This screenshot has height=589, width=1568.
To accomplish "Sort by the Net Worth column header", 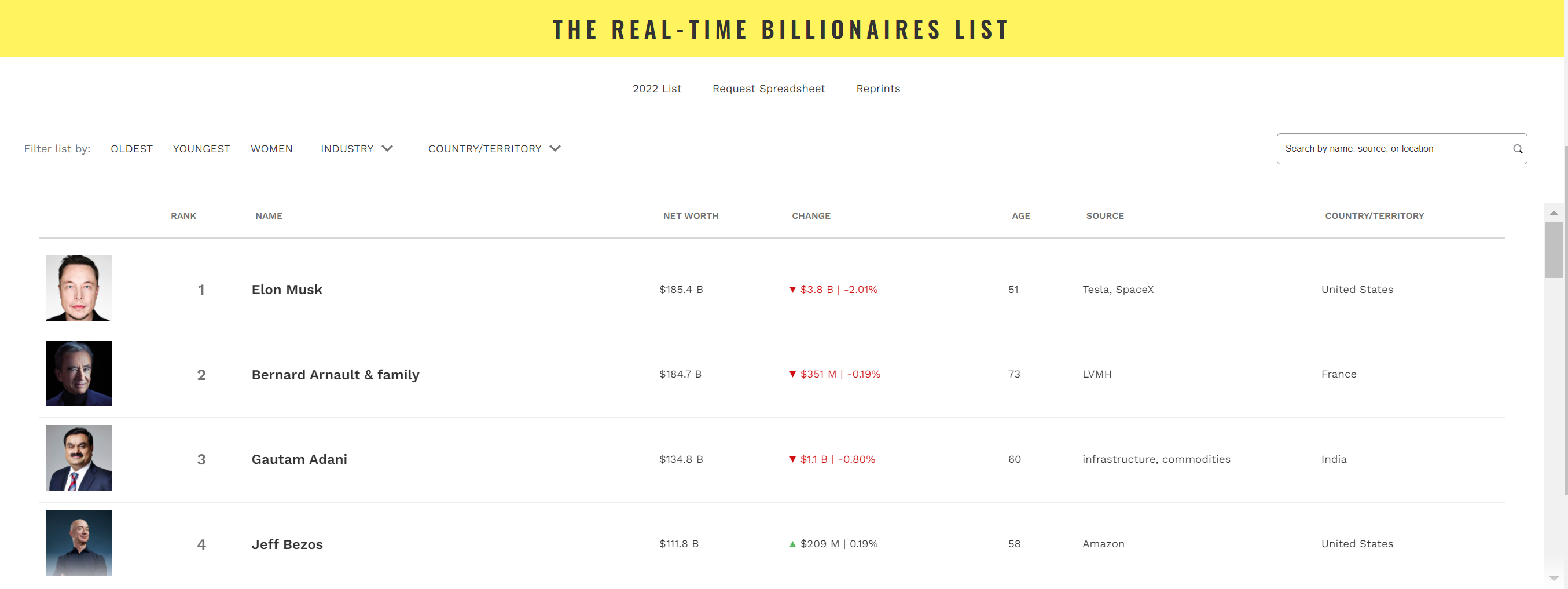I will click(691, 216).
